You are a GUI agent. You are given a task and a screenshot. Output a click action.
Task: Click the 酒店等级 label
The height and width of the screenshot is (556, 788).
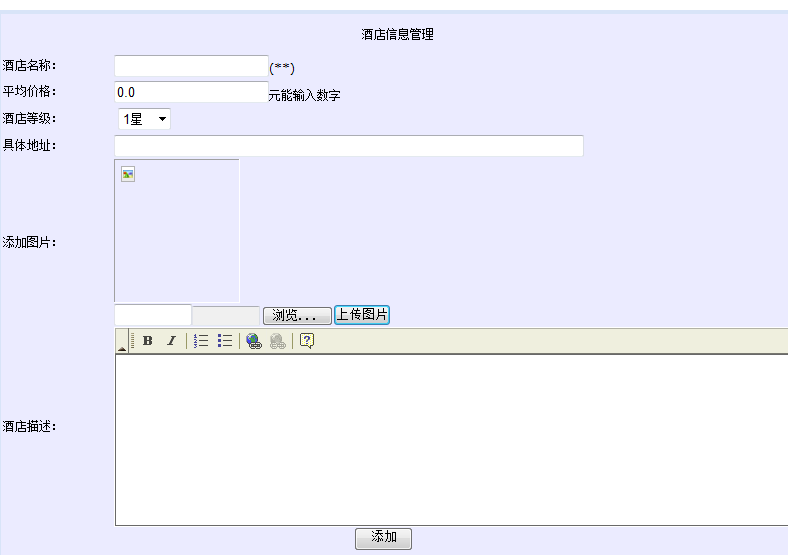point(29,119)
